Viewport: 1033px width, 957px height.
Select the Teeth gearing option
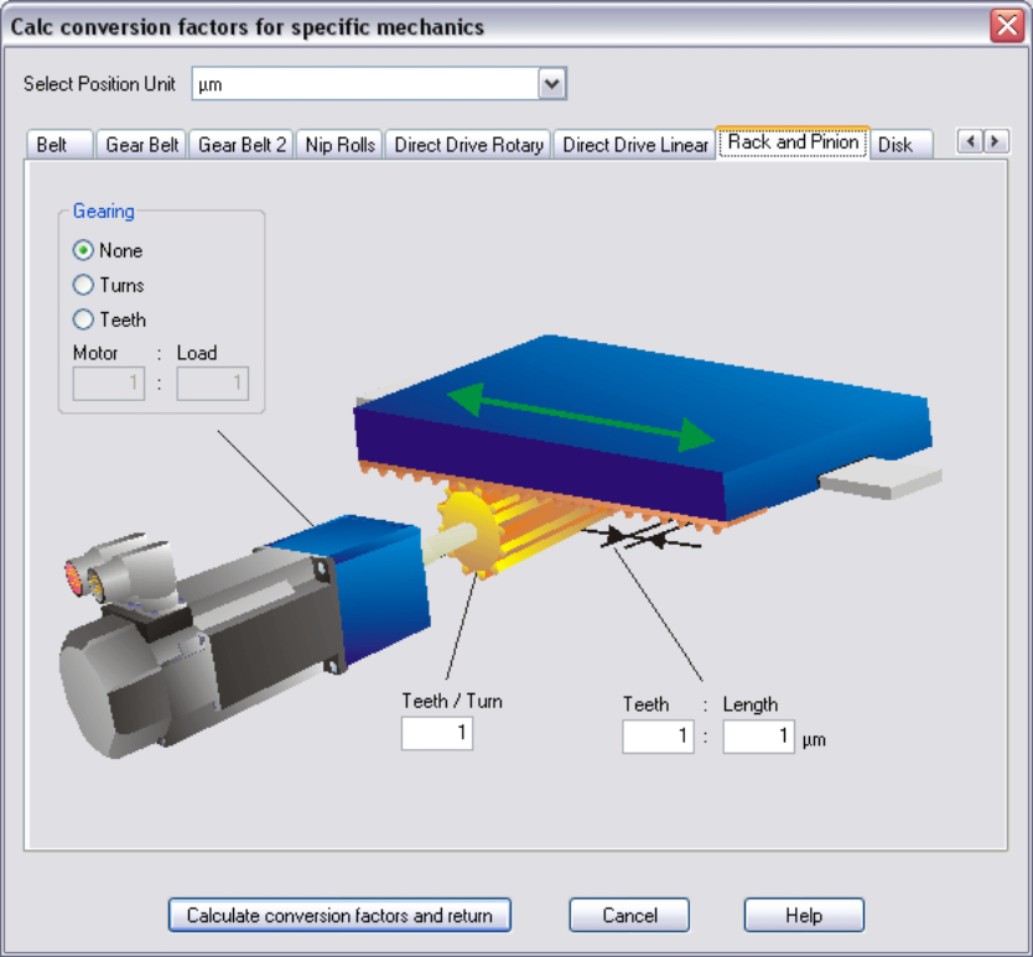84,321
